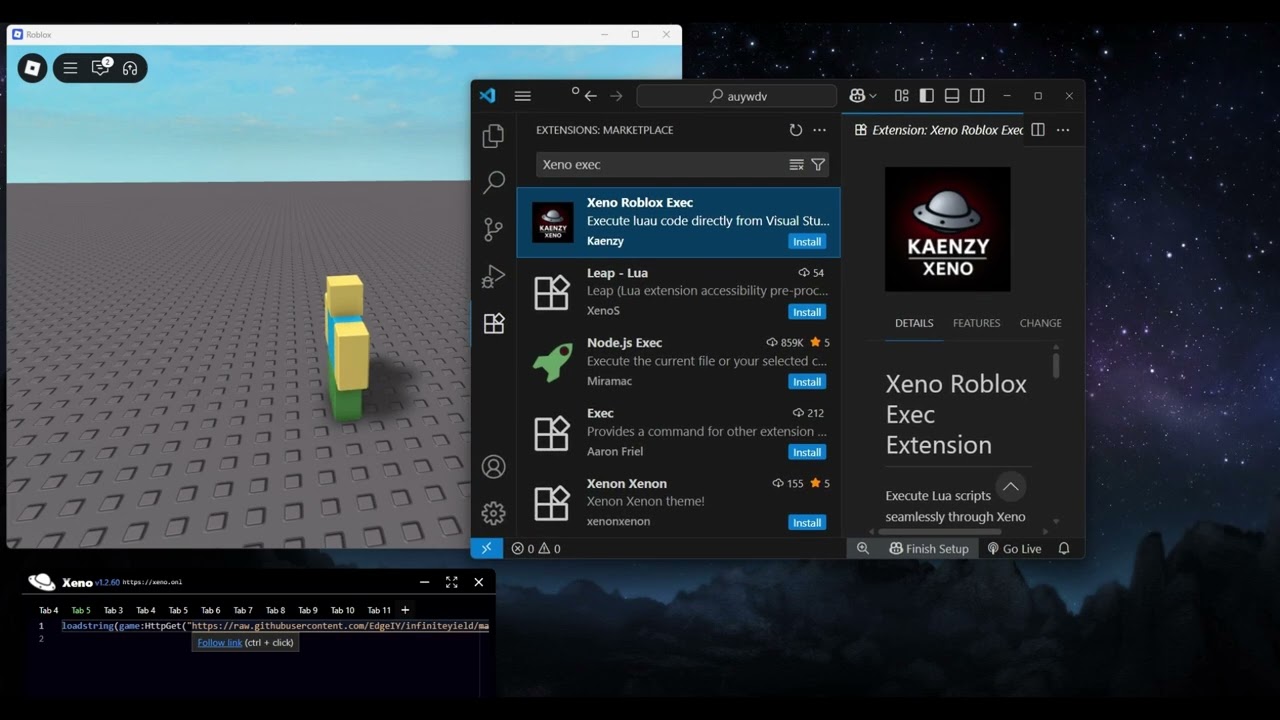Open the Source Control view

[493, 229]
